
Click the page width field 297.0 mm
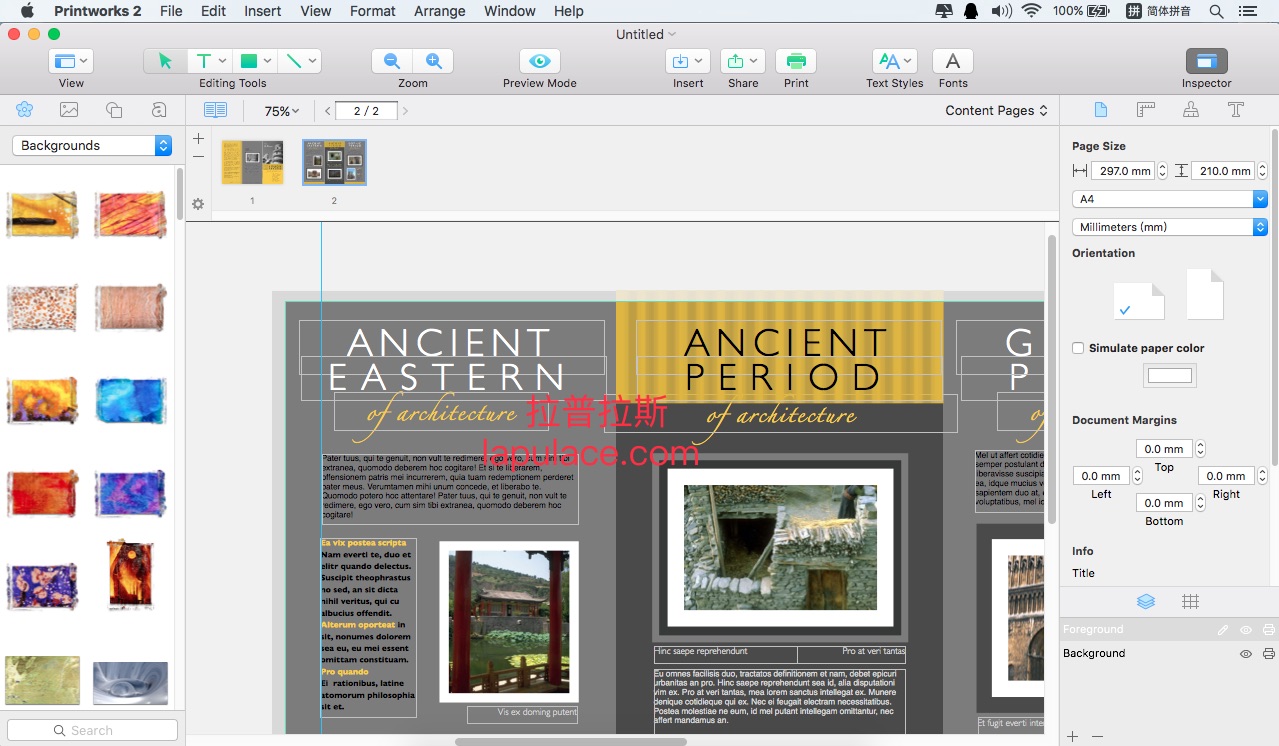coord(1122,171)
